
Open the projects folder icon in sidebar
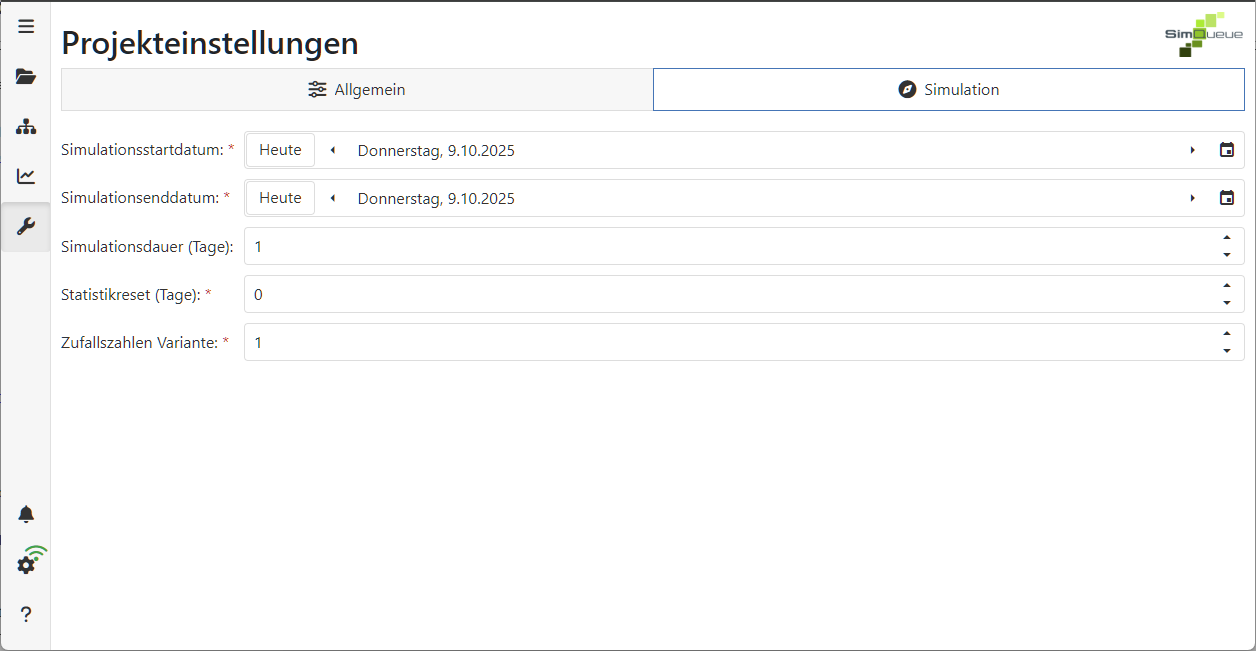pyautogui.click(x=26, y=77)
